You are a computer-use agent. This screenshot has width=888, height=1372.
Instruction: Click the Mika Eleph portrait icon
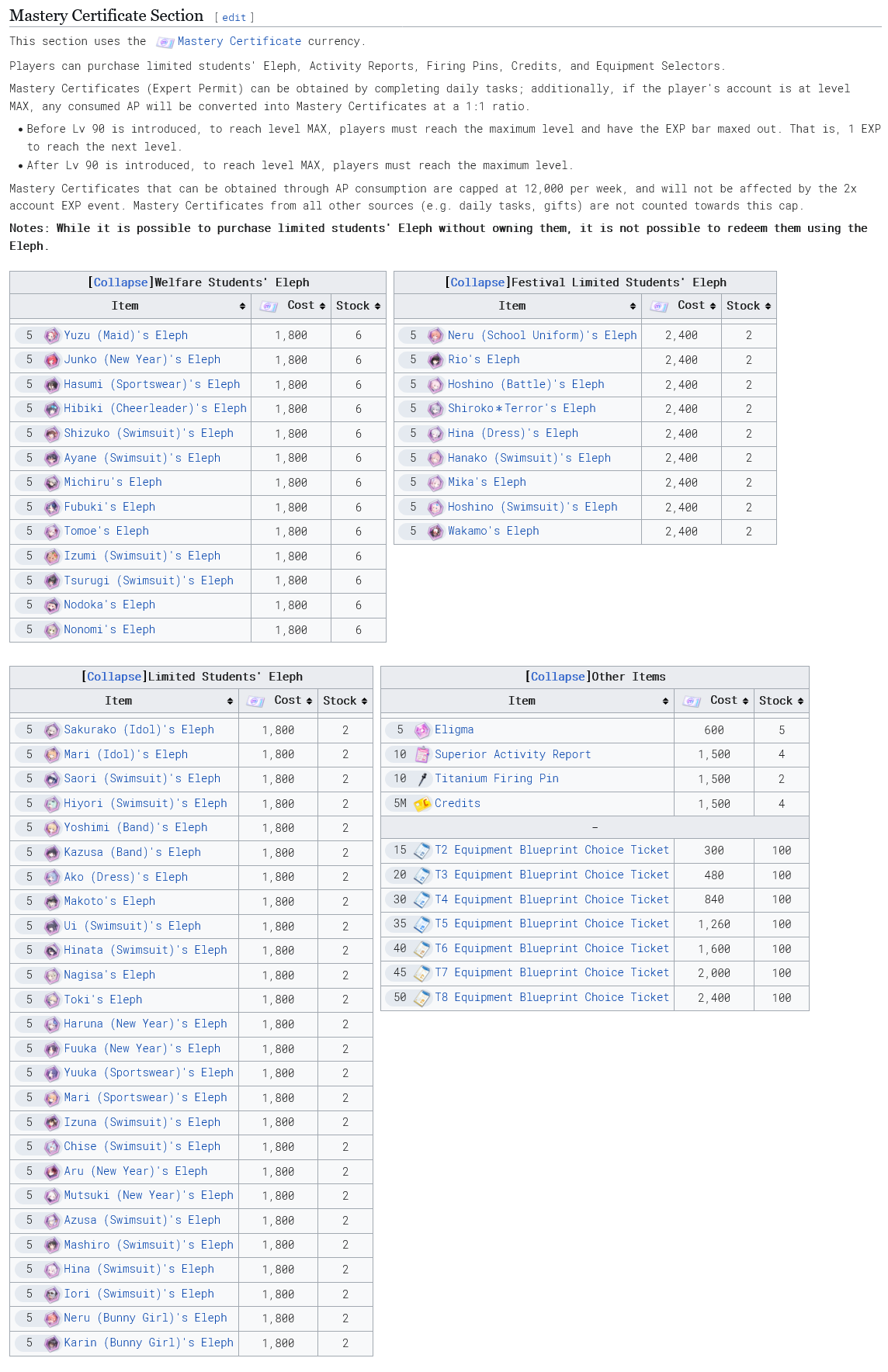(x=435, y=483)
